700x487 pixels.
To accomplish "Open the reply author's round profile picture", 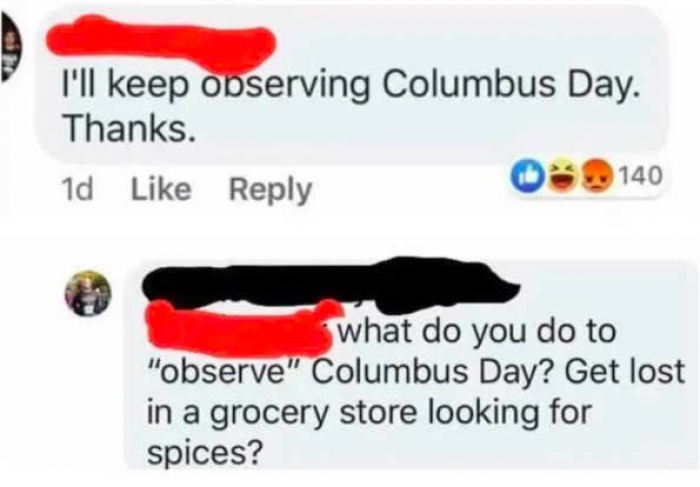I will coord(88,294).
